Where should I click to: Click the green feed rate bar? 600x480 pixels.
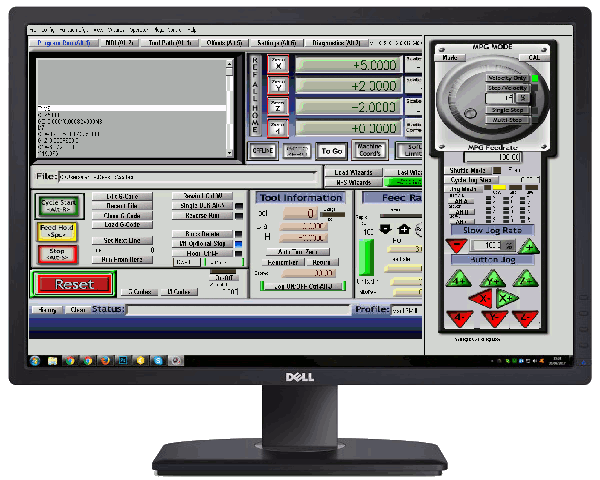click(x=367, y=258)
